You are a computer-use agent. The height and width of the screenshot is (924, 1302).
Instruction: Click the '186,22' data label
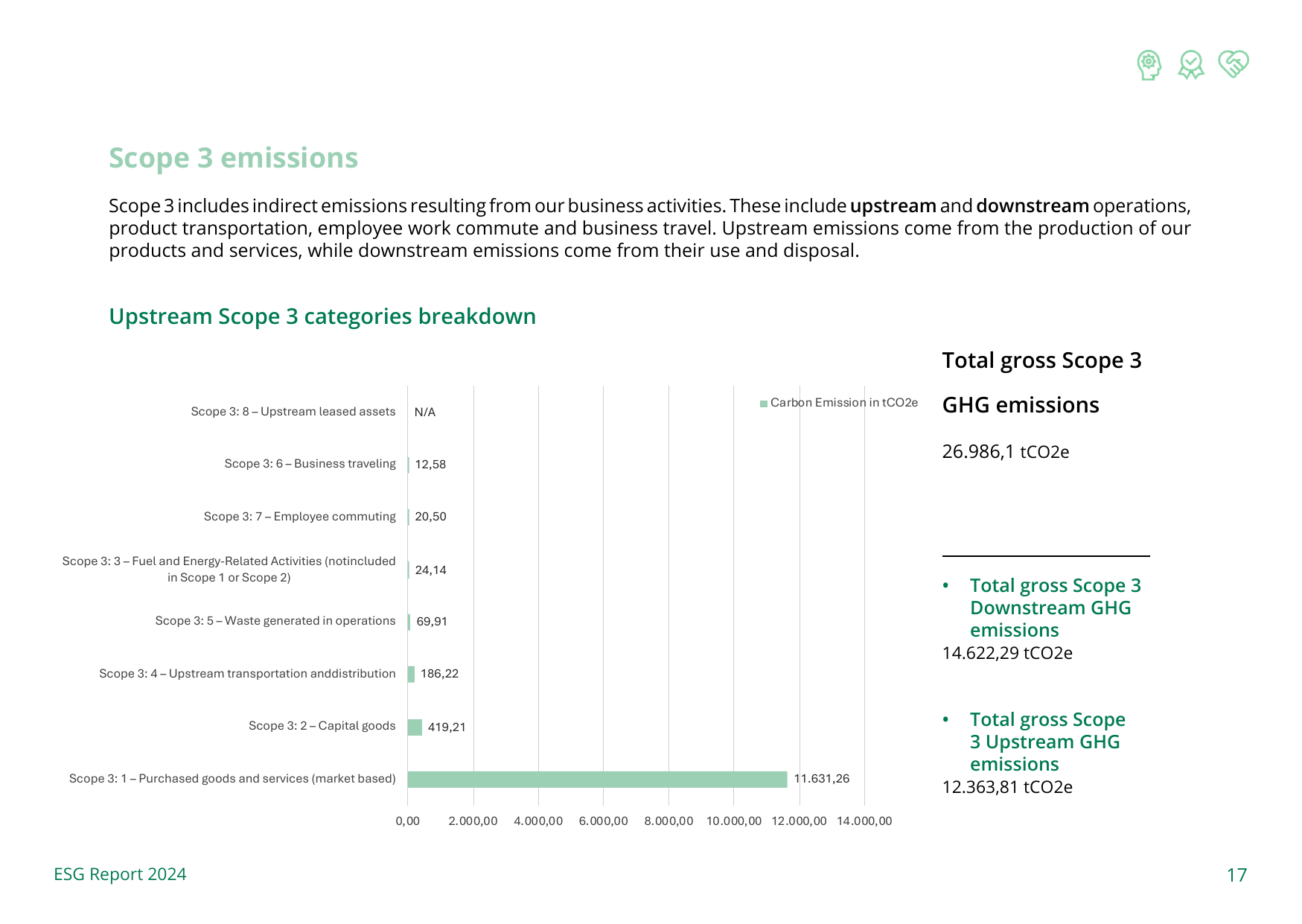439,674
